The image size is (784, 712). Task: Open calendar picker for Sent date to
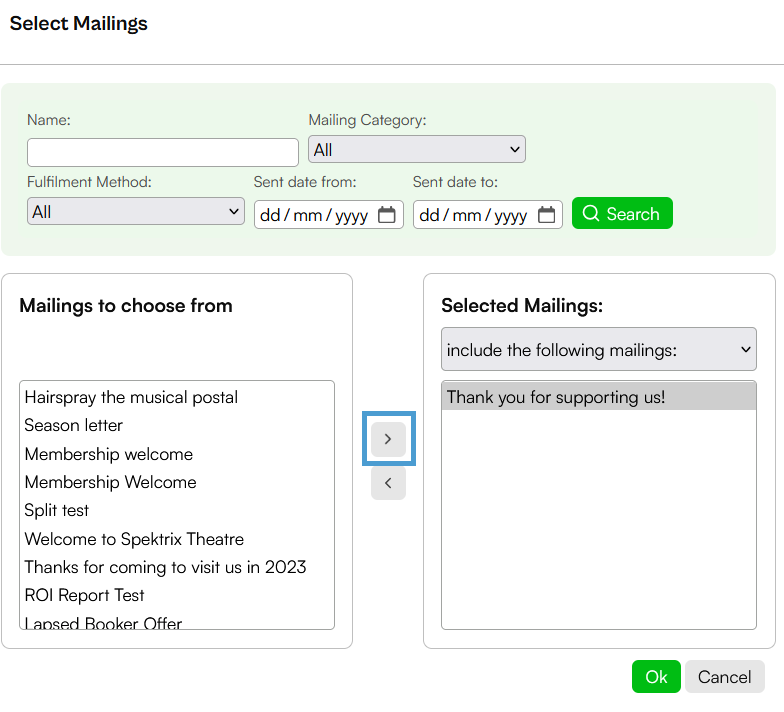(x=546, y=214)
